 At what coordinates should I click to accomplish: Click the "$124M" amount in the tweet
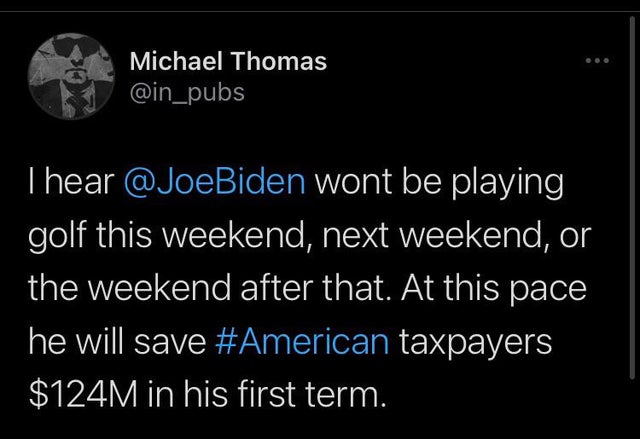pos(83,394)
